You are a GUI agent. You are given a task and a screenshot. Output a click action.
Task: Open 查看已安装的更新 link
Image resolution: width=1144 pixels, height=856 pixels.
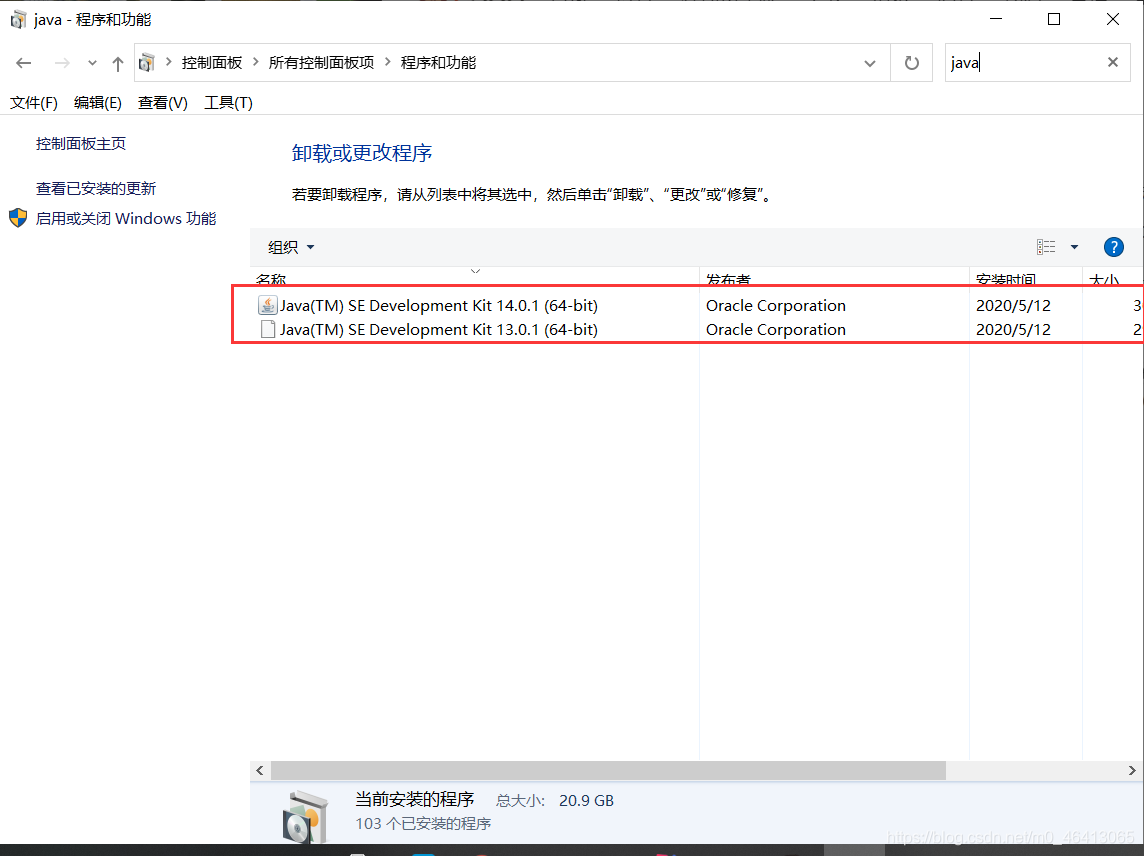tap(96, 188)
